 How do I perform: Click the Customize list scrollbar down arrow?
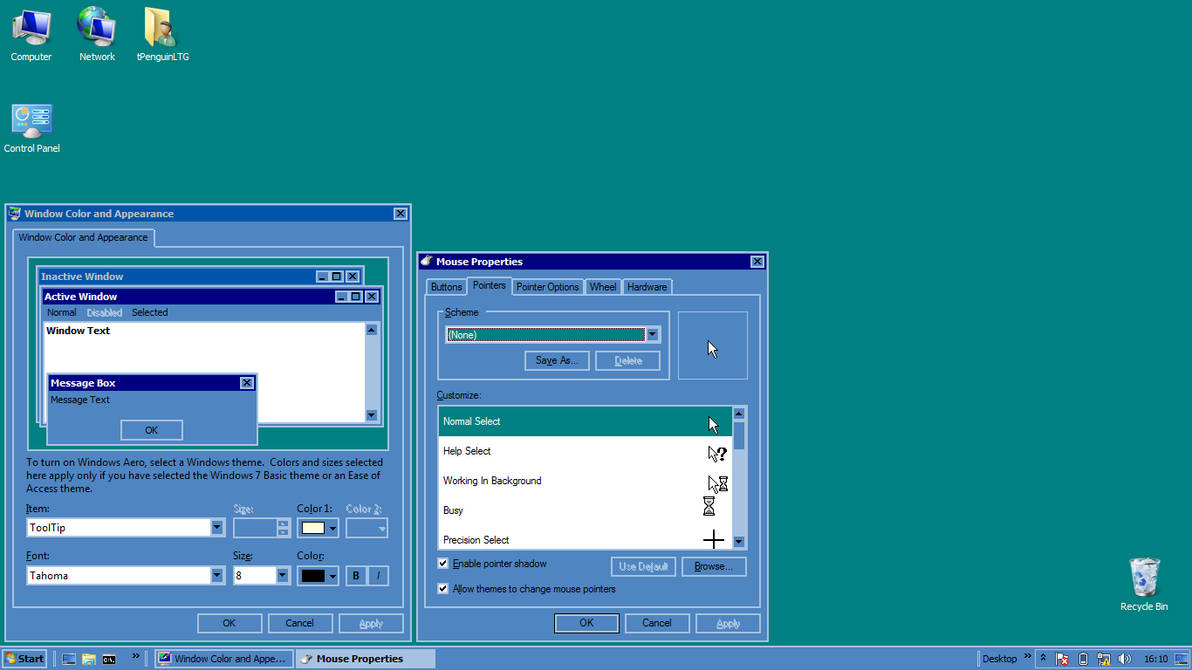click(738, 541)
